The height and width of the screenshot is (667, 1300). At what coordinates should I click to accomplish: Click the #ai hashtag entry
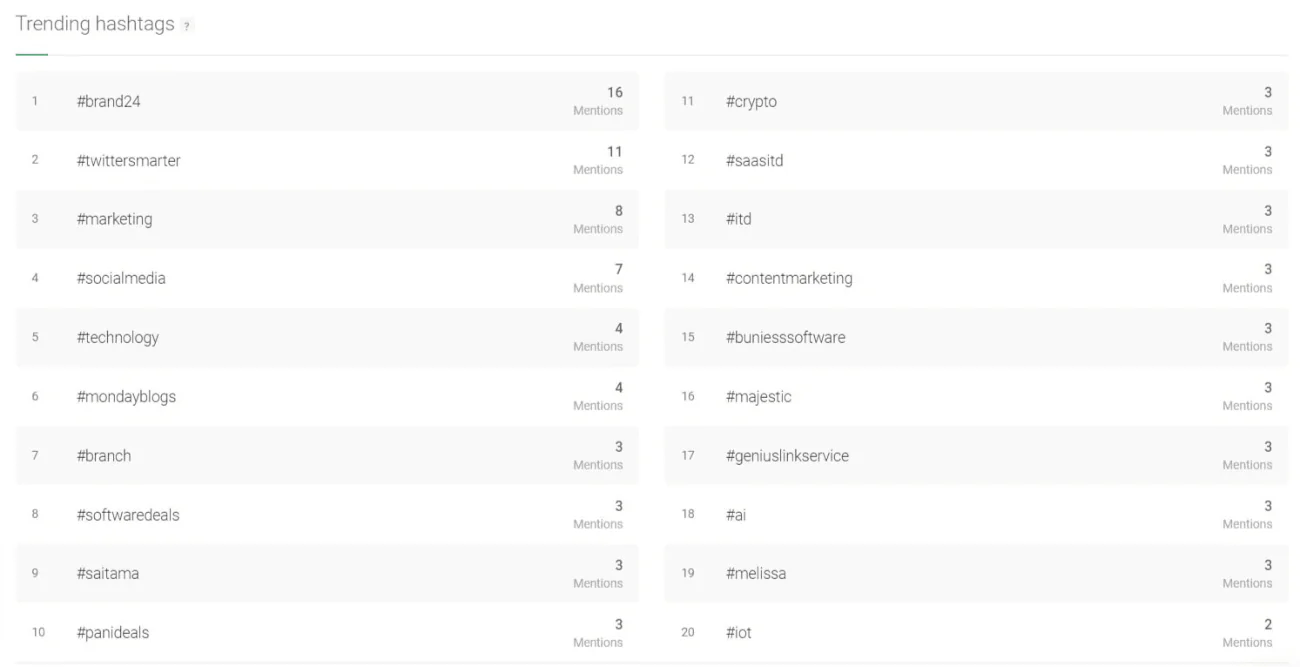[x=739, y=514]
